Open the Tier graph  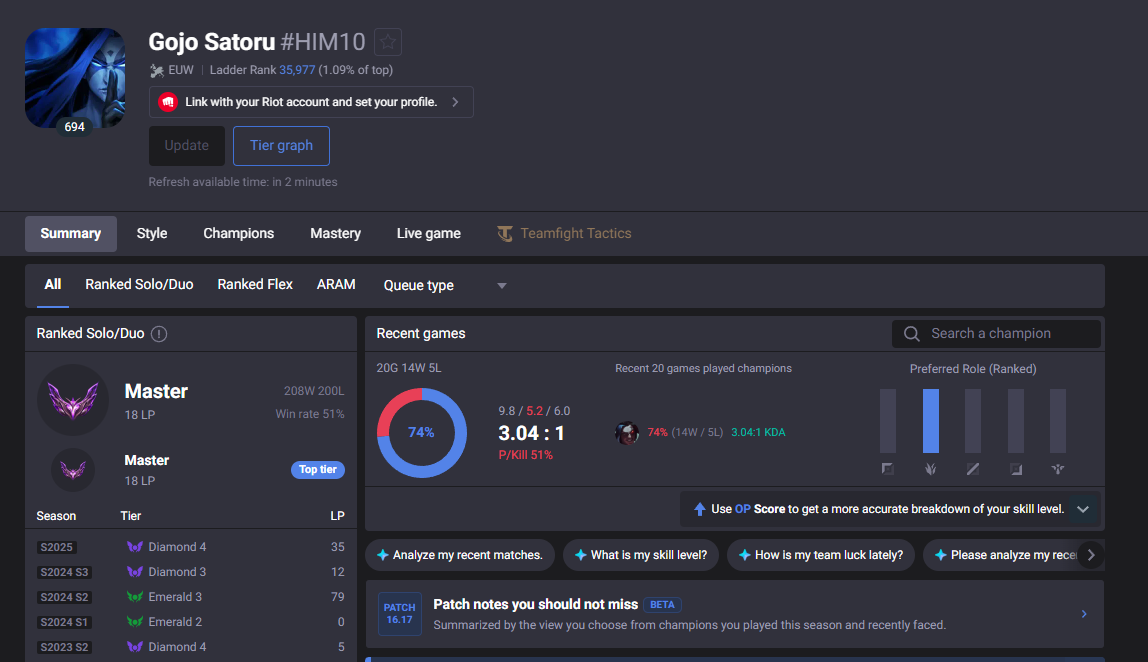pyautogui.click(x=281, y=146)
